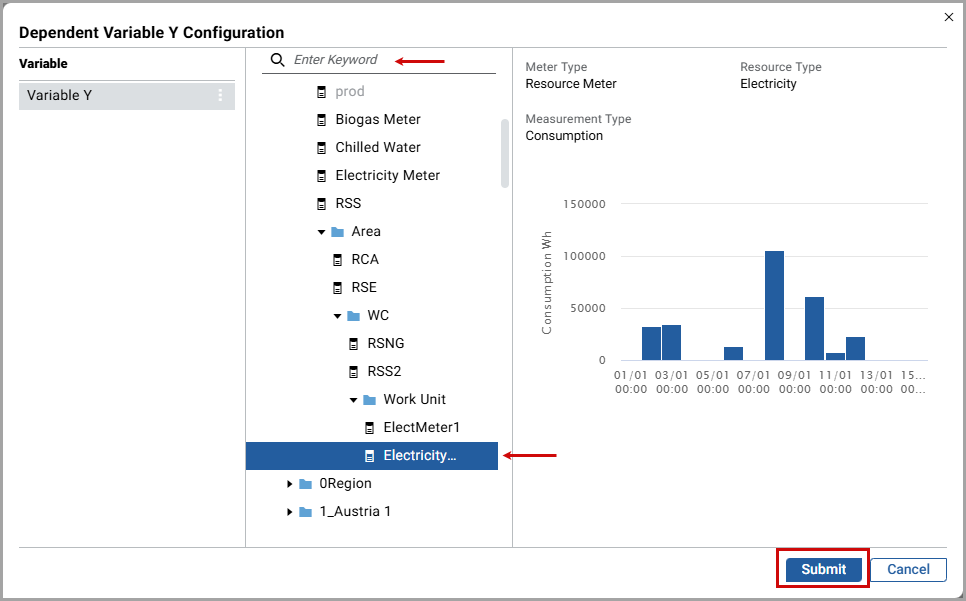Collapse the WC folder arrow
The image size is (966, 601).
click(337, 316)
